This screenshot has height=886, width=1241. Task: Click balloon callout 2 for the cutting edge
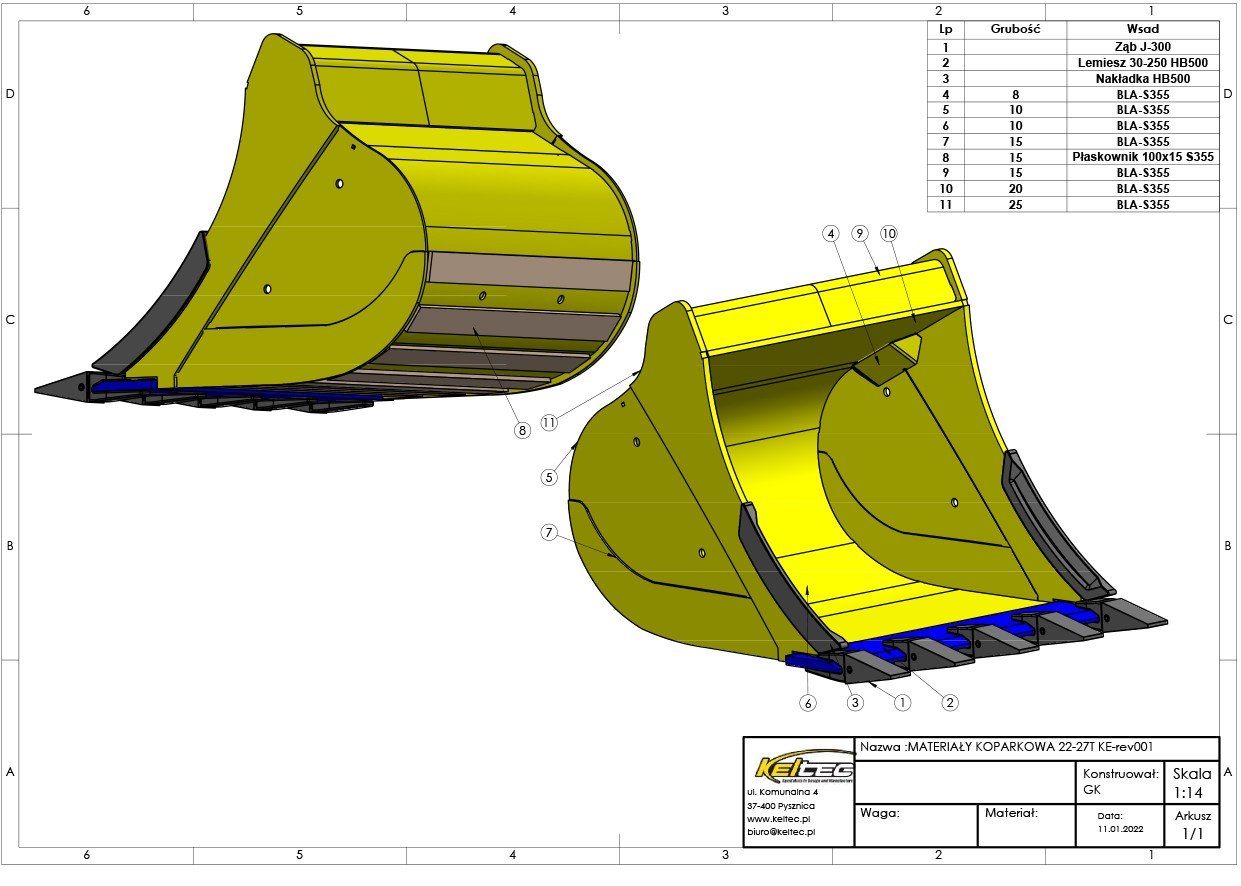click(950, 703)
